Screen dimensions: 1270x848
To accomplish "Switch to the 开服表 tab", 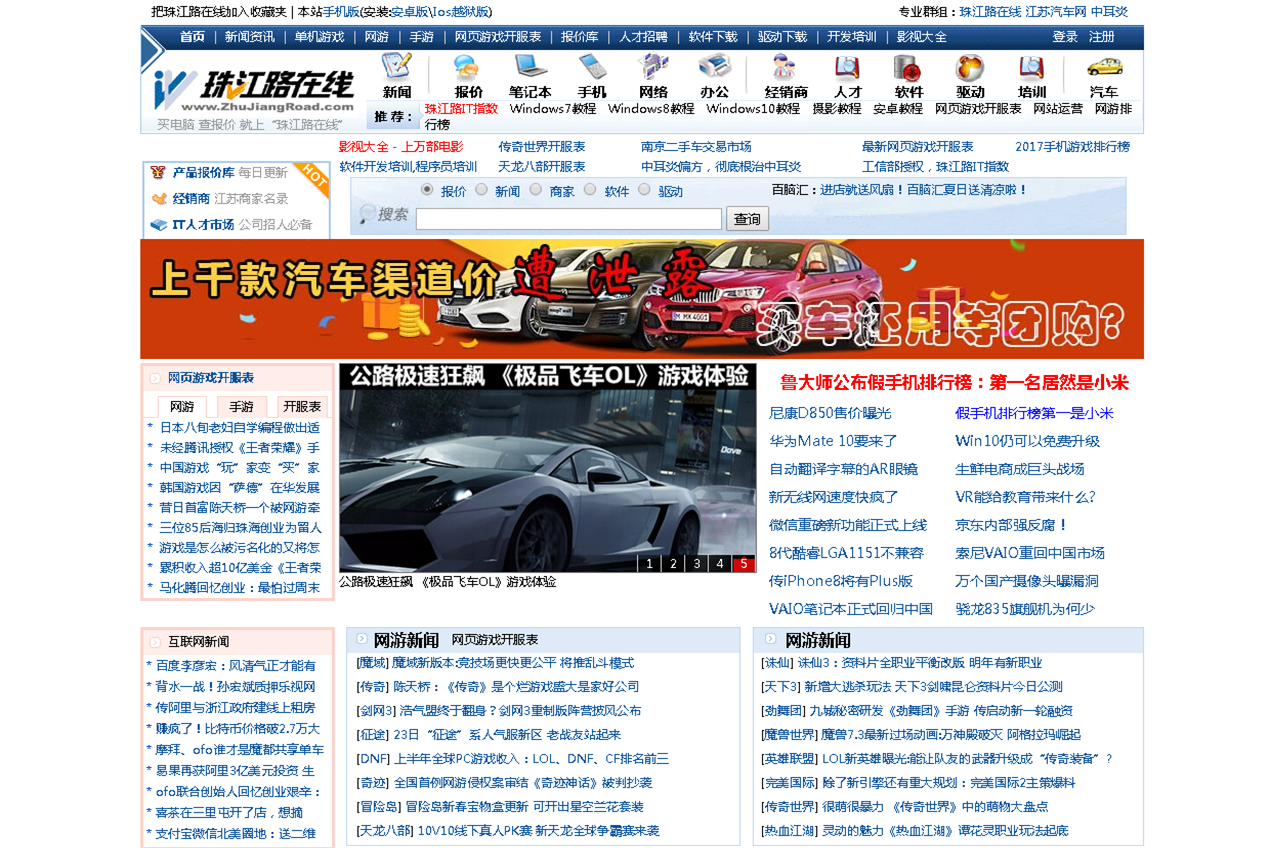I will 302,407.
